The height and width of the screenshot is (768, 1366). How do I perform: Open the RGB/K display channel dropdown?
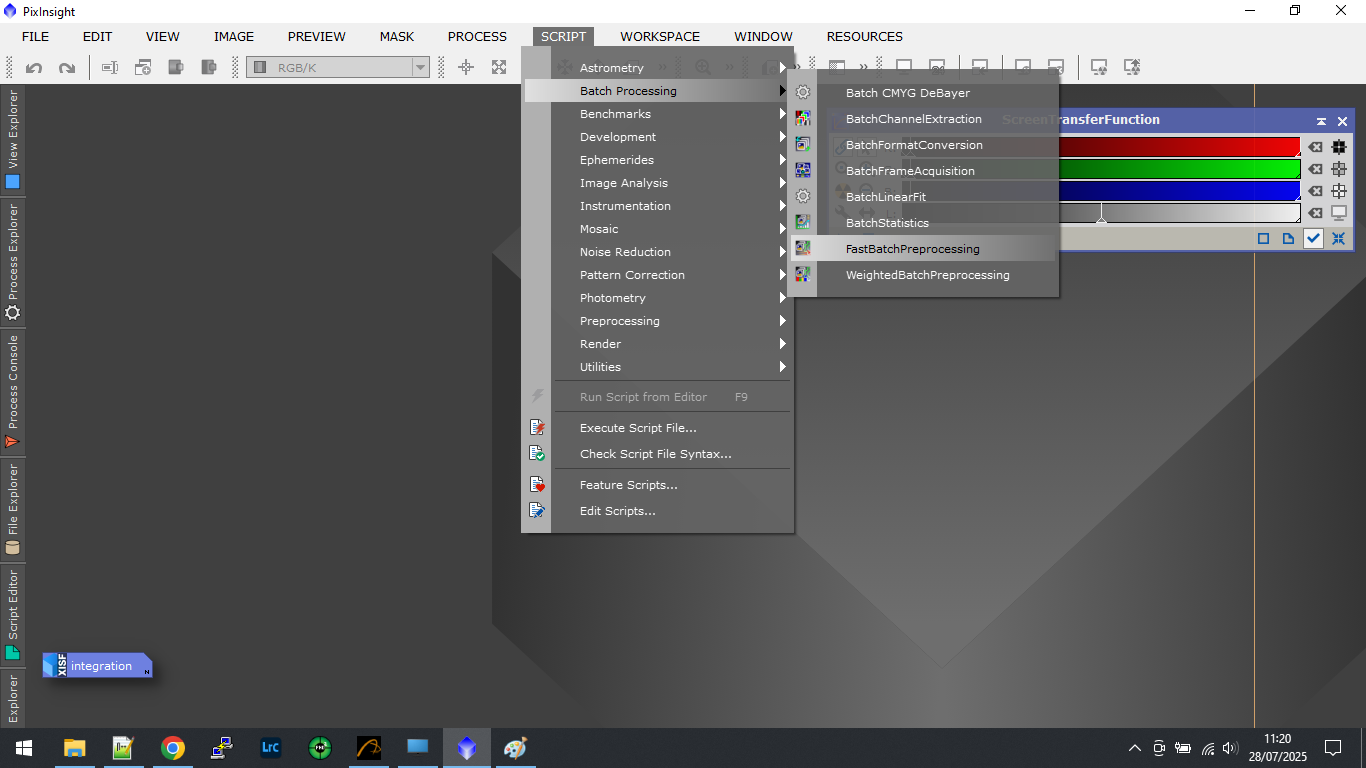pos(338,67)
